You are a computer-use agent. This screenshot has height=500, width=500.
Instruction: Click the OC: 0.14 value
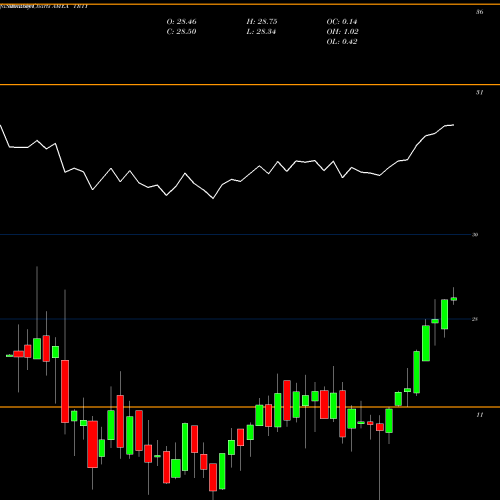pos(342,22)
